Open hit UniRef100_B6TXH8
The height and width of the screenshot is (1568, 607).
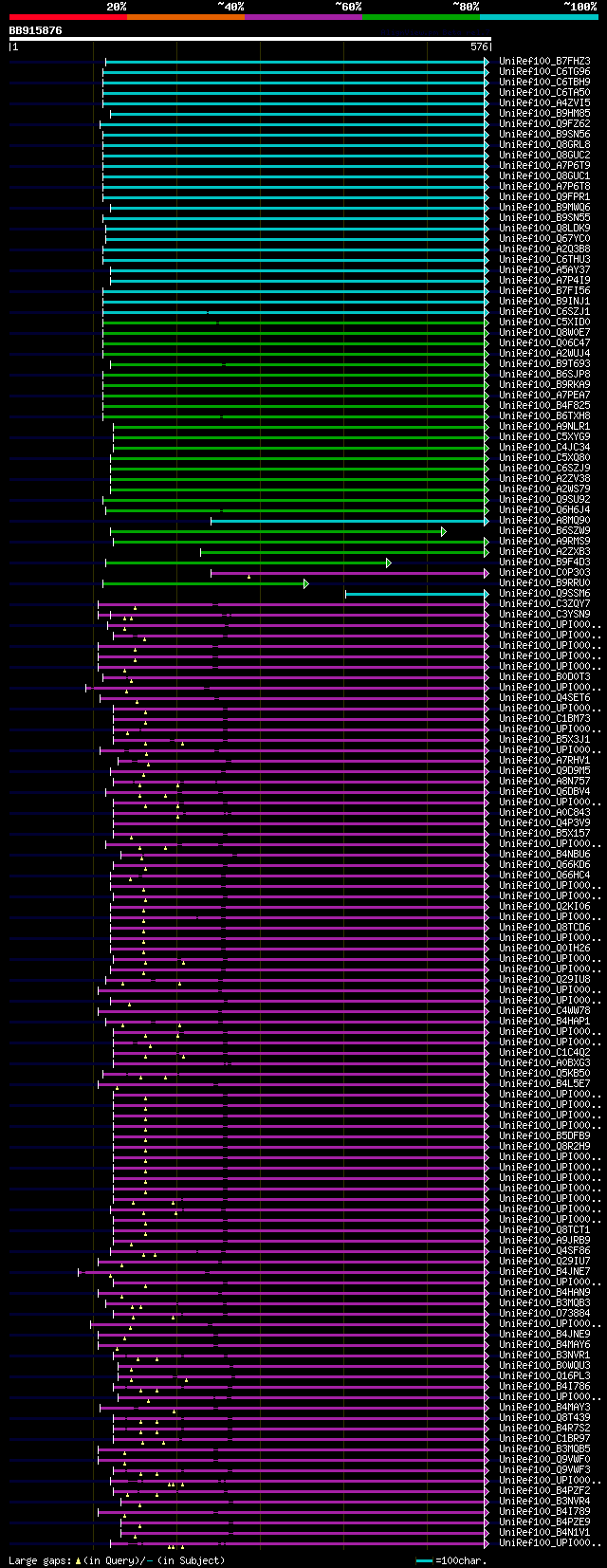point(544,415)
